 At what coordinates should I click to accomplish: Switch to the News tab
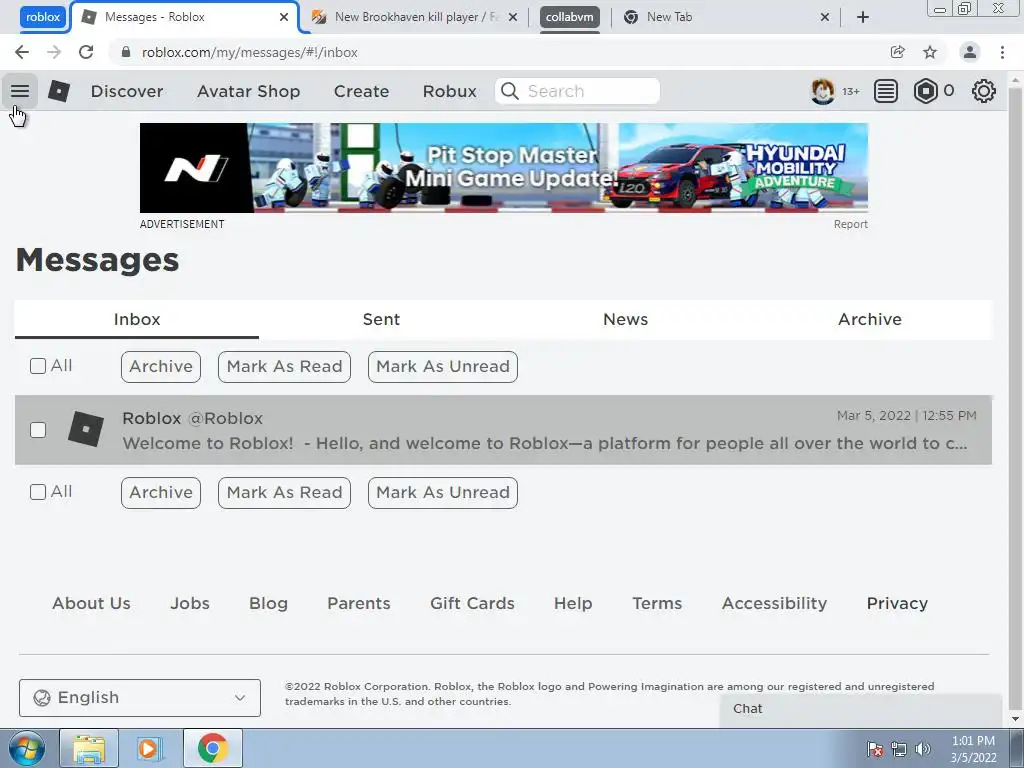click(625, 319)
